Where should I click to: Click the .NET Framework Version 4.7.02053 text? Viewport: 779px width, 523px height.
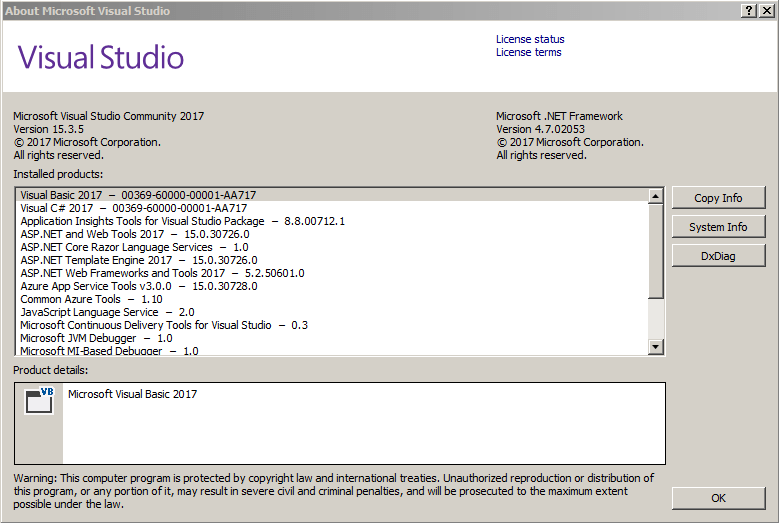(x=541, y=129)
